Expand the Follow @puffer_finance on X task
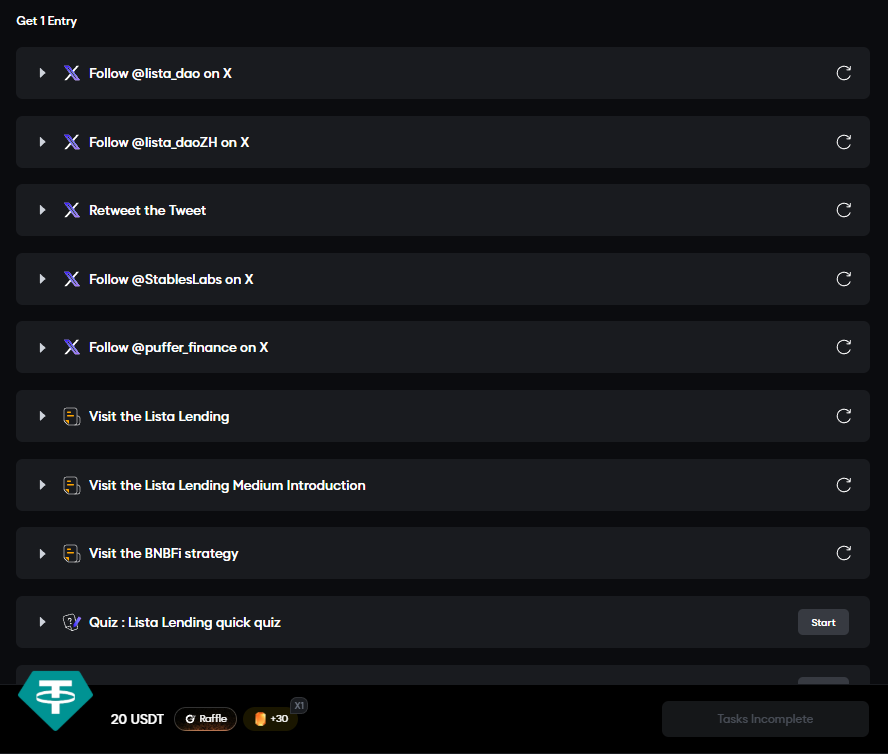 point(42,347)
